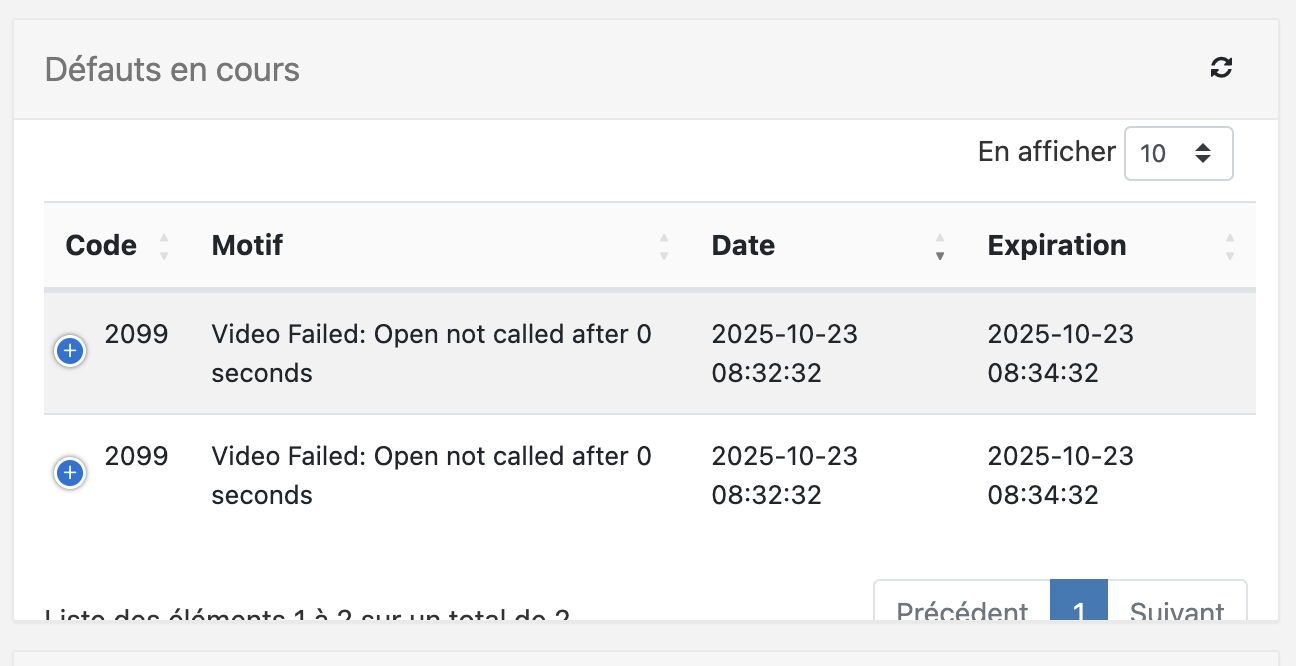Click the sort arrows icon beside Motif
This screenshot has height=666, width=1296.
[664, 246]
